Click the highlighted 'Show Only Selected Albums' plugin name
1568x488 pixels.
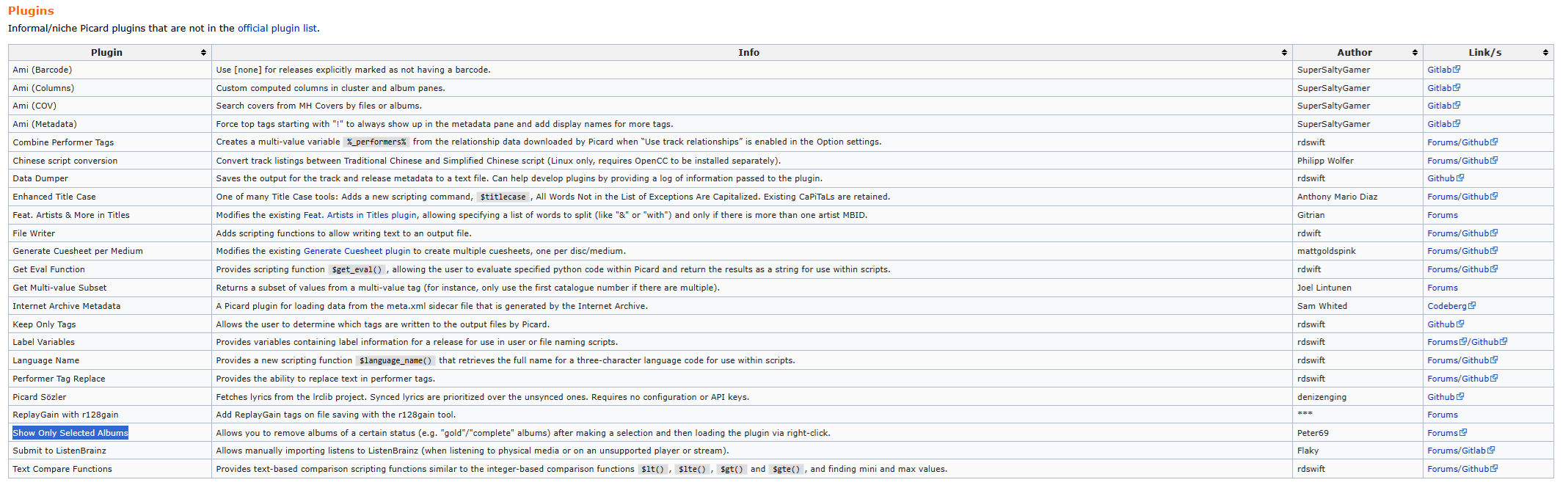pos(70,433)
